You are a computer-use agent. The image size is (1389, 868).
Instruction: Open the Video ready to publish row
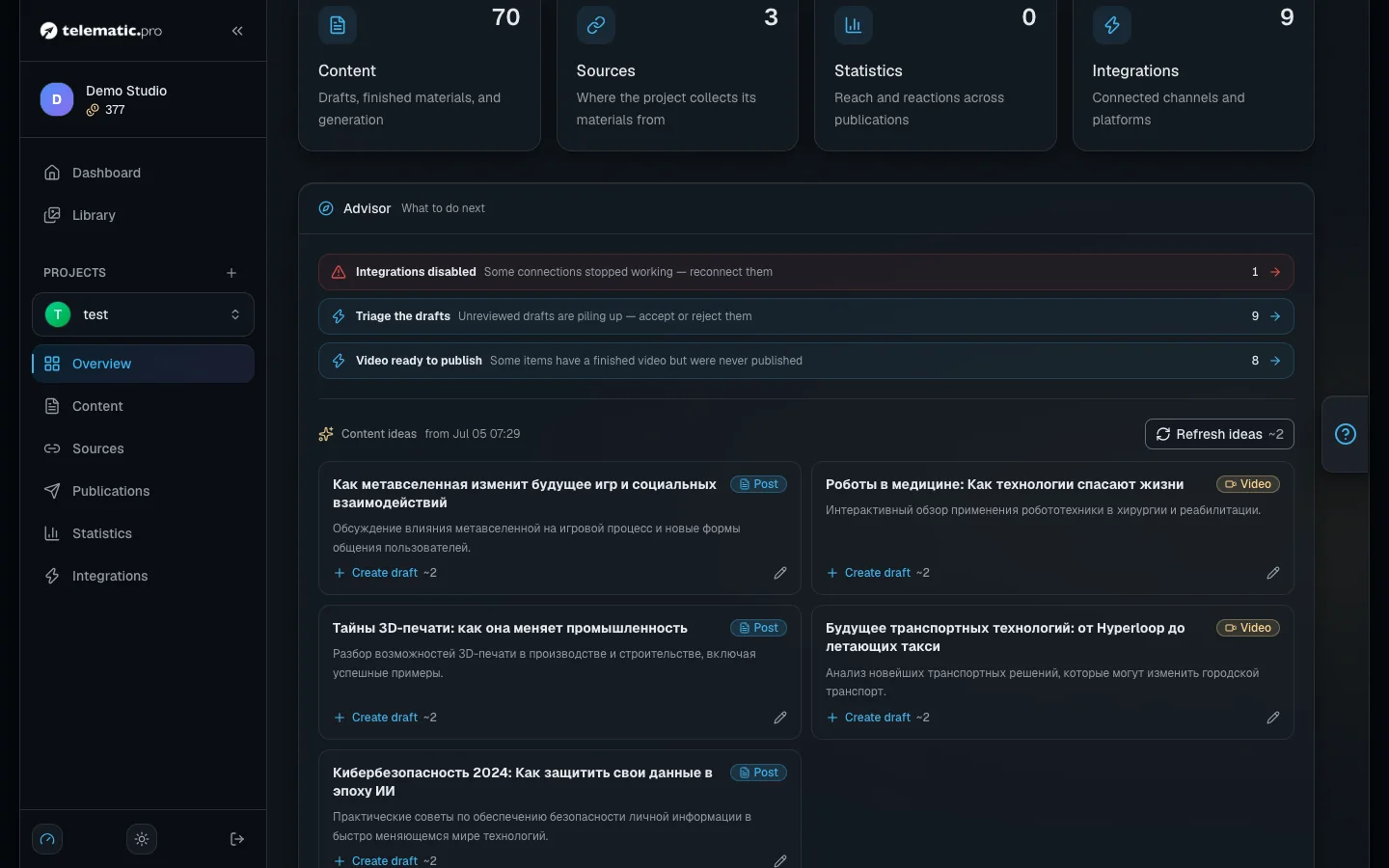click(x=806, y=361)
